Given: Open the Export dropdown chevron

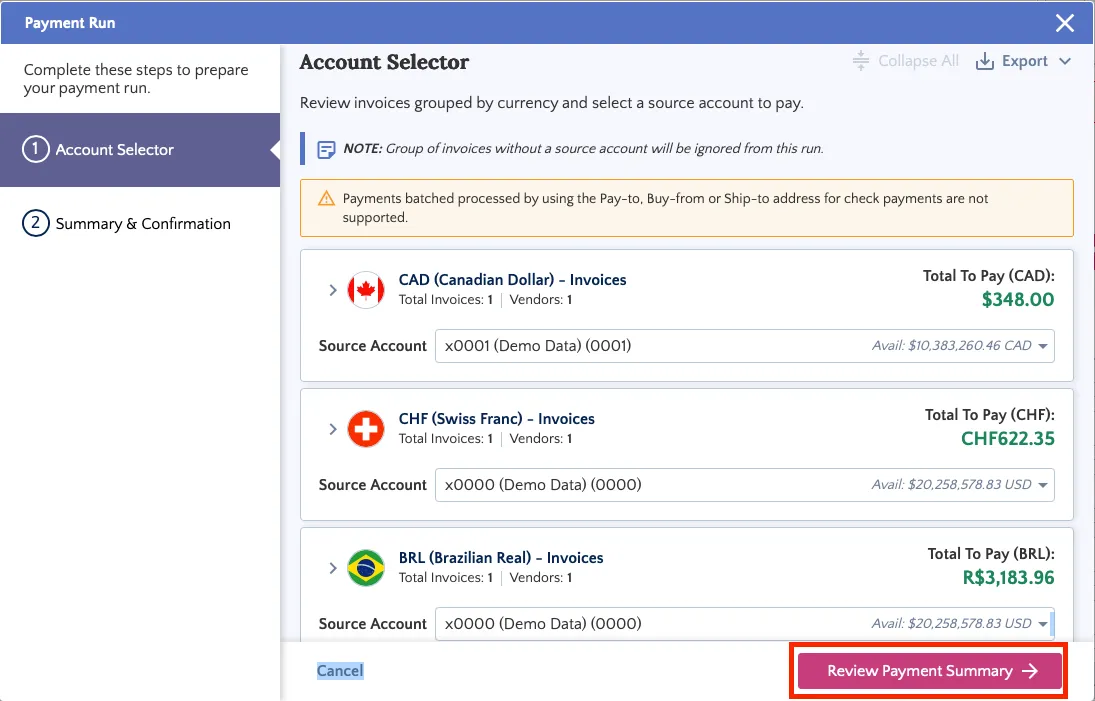Looking at the screenshot, I should point(1064,61).
